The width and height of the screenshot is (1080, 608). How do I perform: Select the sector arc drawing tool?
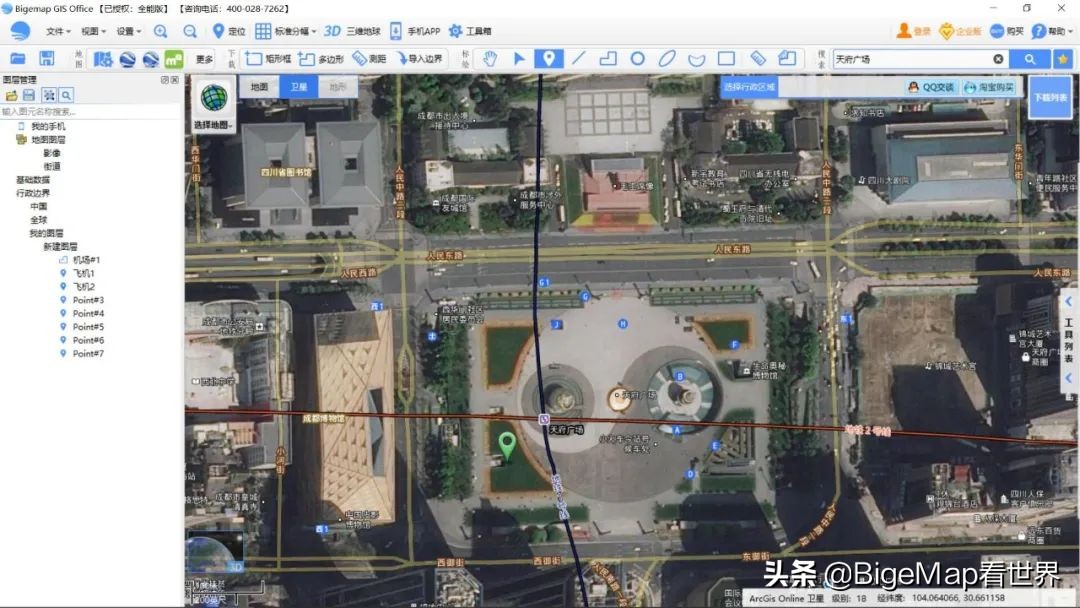pos(696,59)
